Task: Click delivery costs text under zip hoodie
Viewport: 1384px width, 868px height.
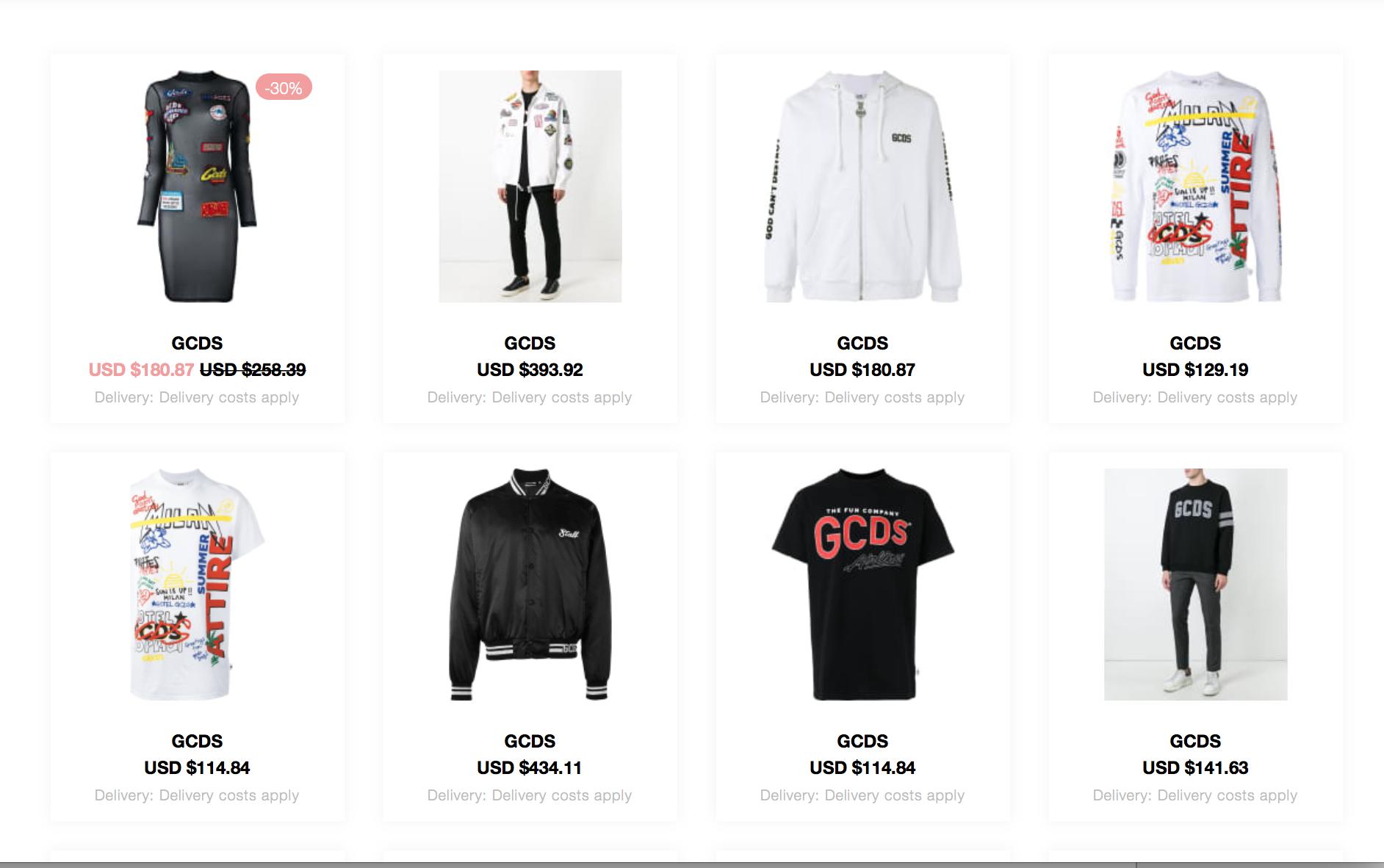Action: (862, 397)
